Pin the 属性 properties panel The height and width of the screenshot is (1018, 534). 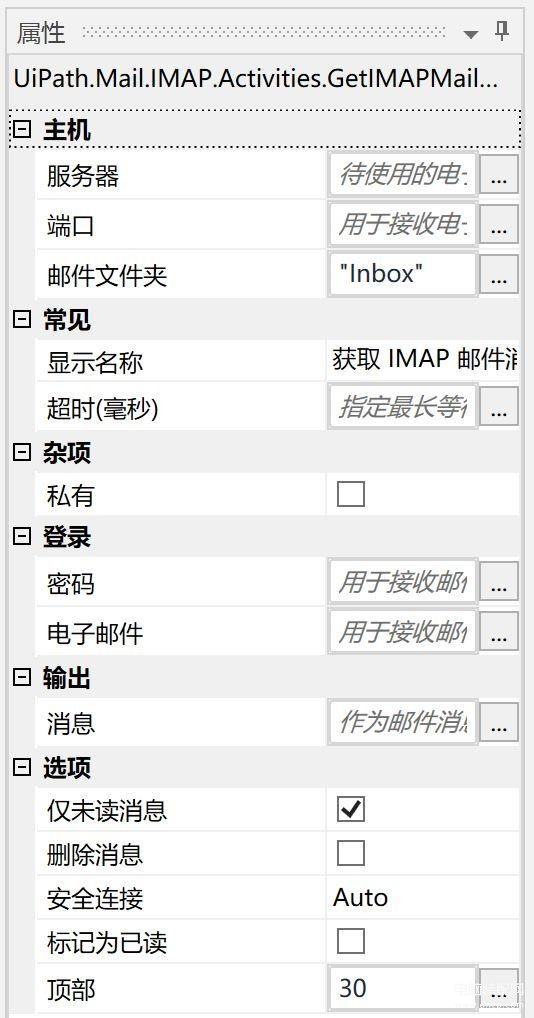click(x=502, y=31)
